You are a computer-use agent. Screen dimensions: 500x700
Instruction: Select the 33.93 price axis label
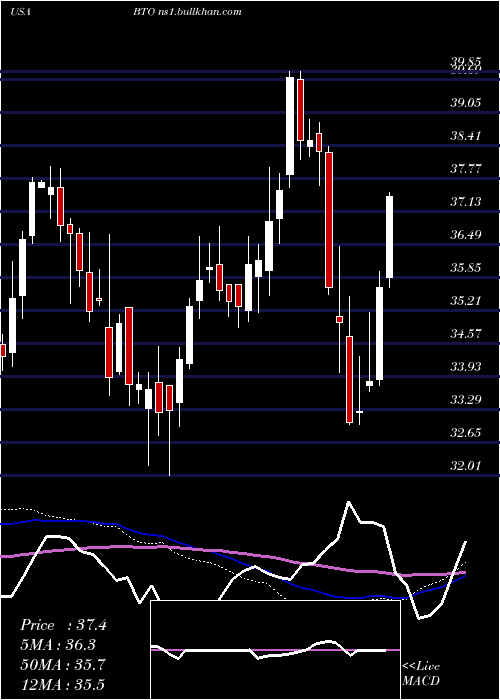(x=466, y=367)
